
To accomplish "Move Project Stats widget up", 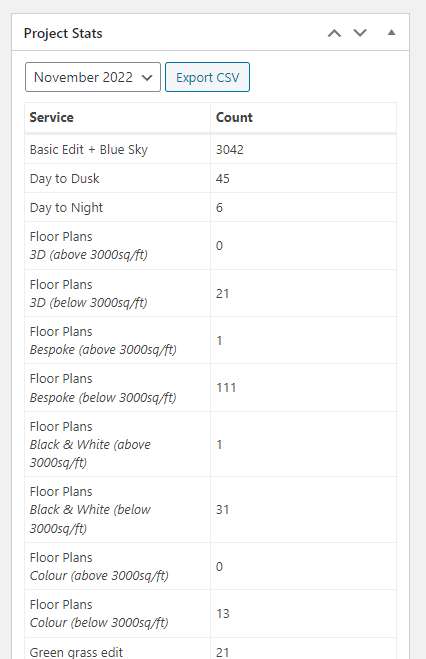I will [334, 33].
